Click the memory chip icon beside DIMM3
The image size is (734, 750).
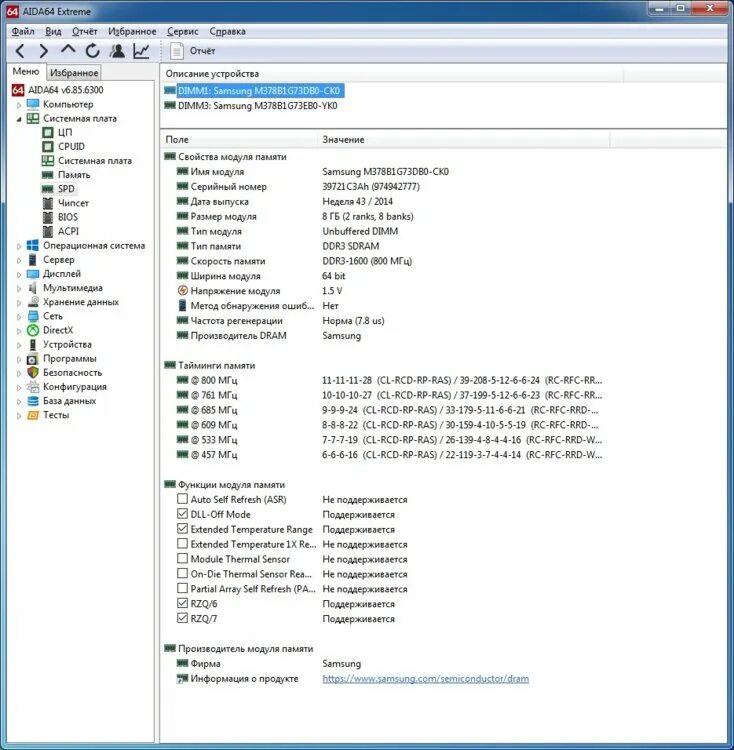click(170, 105)
